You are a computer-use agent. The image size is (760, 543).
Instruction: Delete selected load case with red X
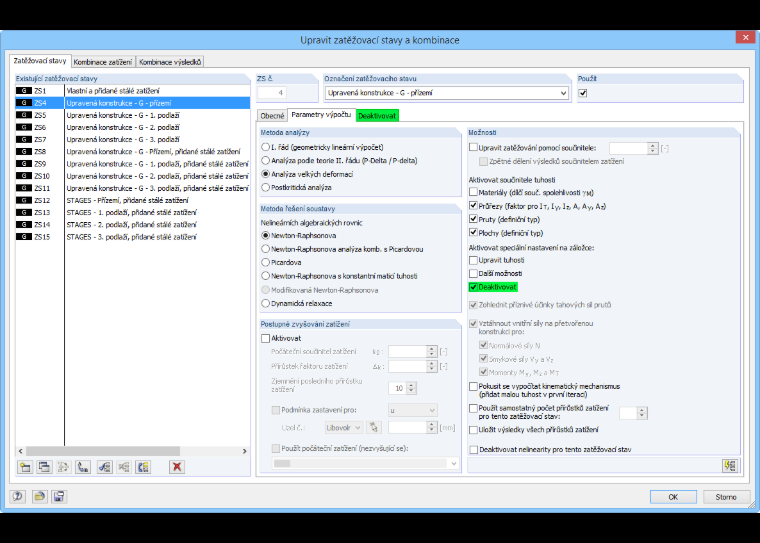coord(177,467)
